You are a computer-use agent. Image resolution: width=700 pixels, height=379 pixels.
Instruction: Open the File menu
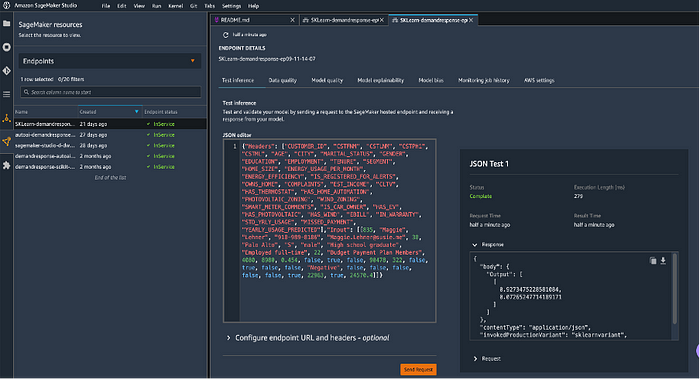(x=106, y=6)
